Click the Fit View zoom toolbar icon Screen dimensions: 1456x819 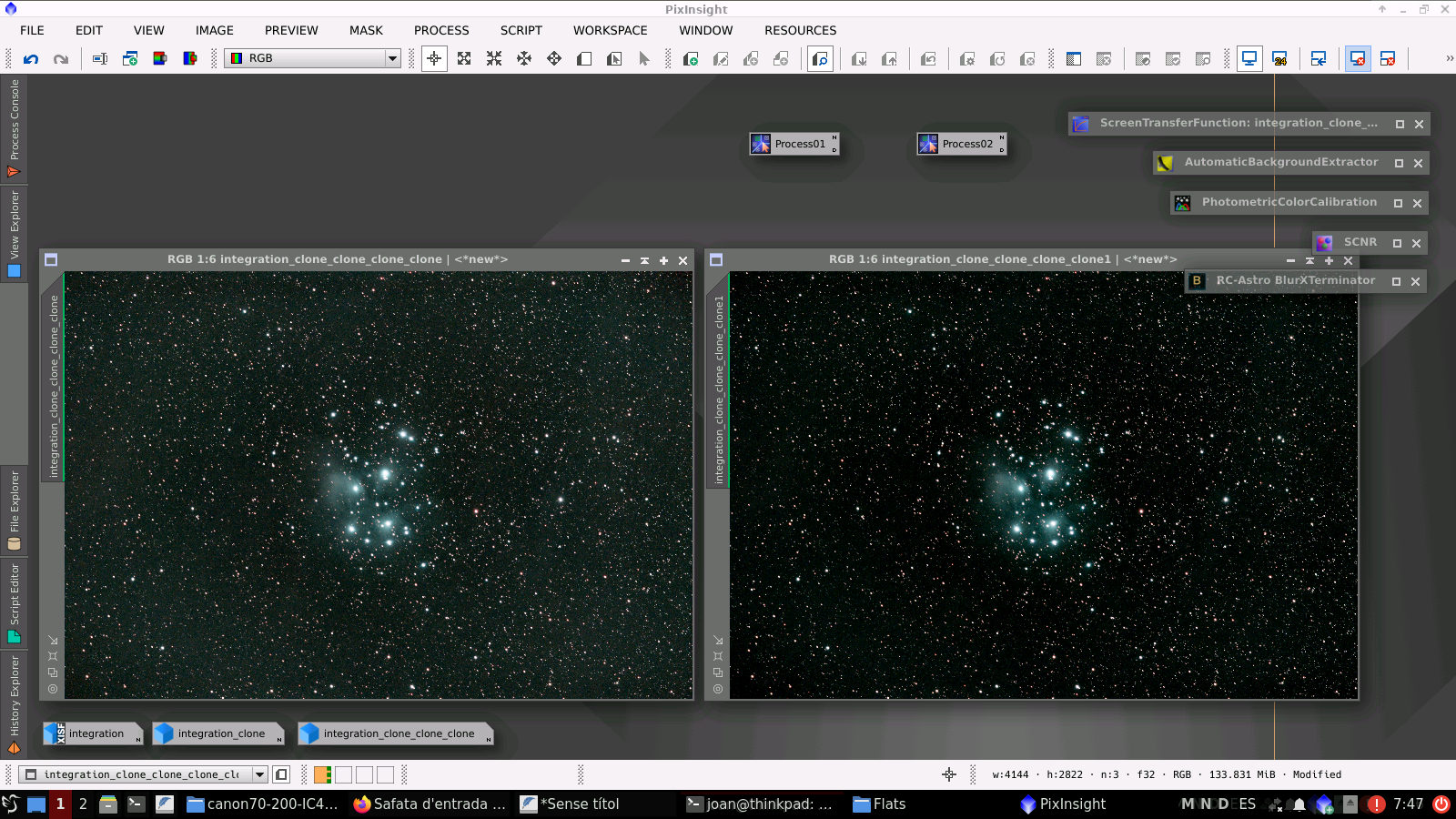point(465,58)
